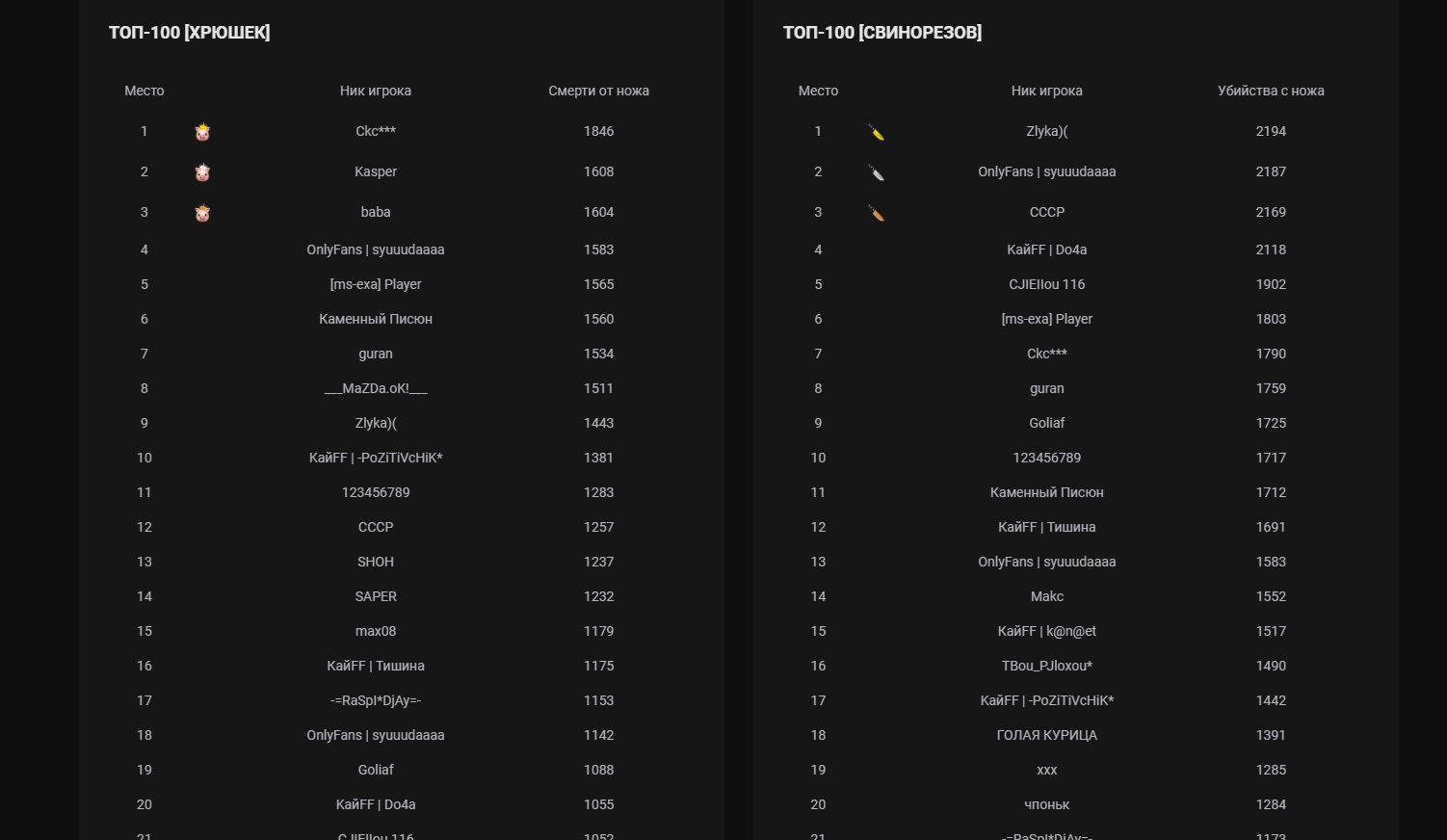Click player CJIEIIou 116 at rank 5
The image size is (1447, 840).
pos(1046,284)
